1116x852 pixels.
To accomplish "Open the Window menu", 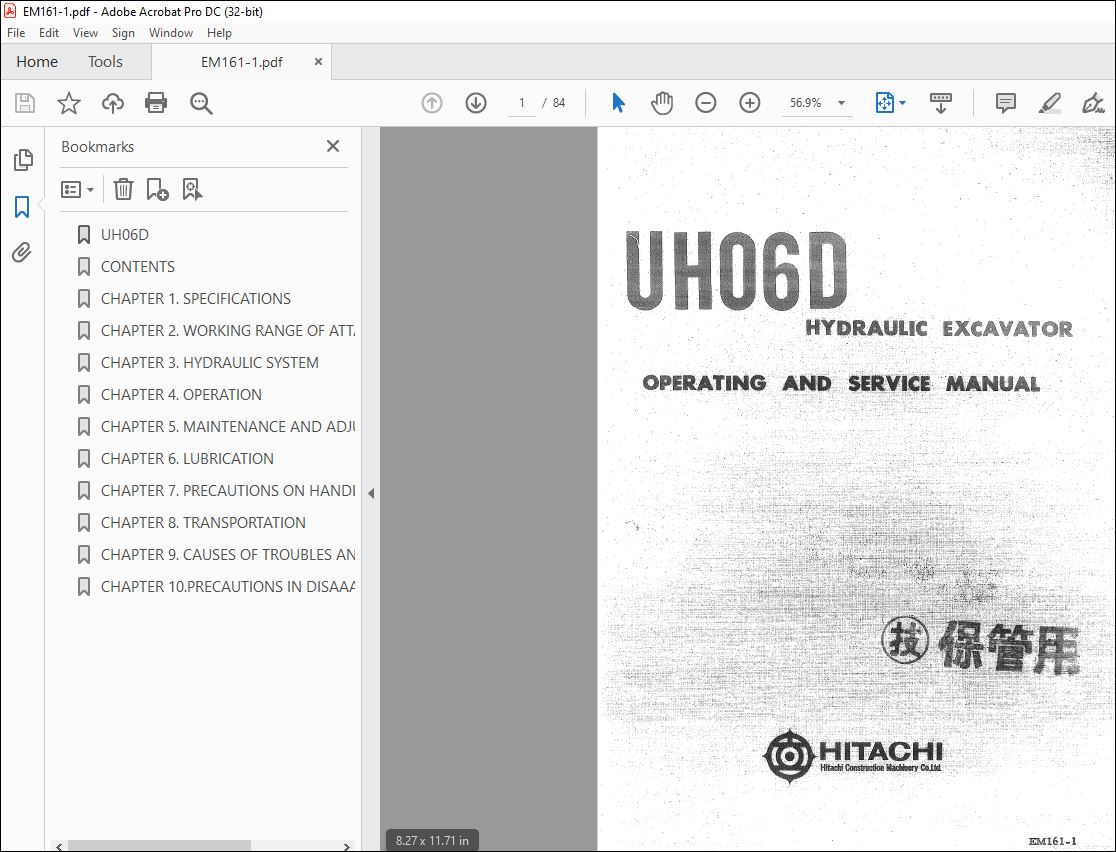I will click(171, 33).
